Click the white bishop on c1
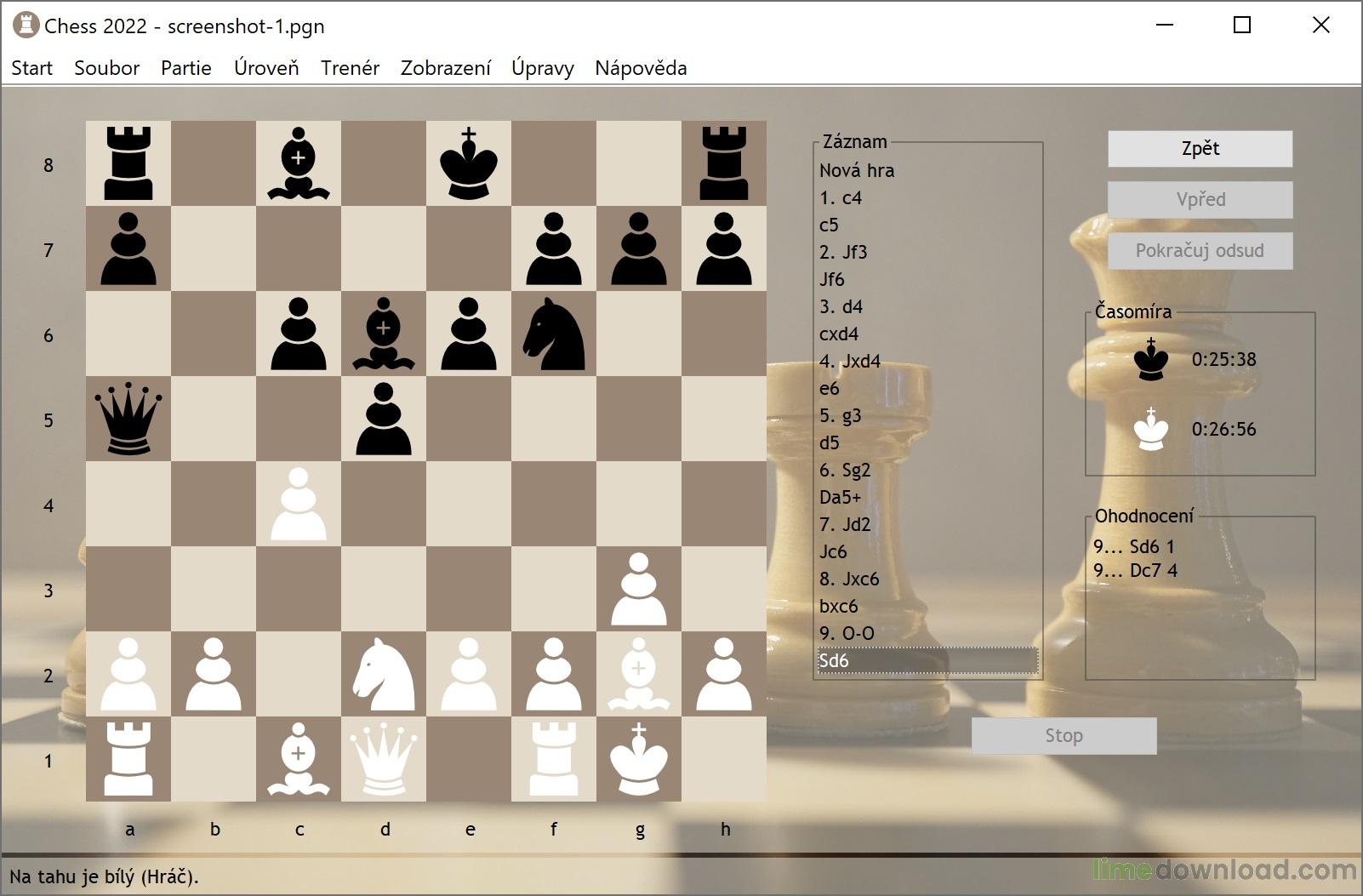Screen dimensions: 1363x896 (300, 760)
